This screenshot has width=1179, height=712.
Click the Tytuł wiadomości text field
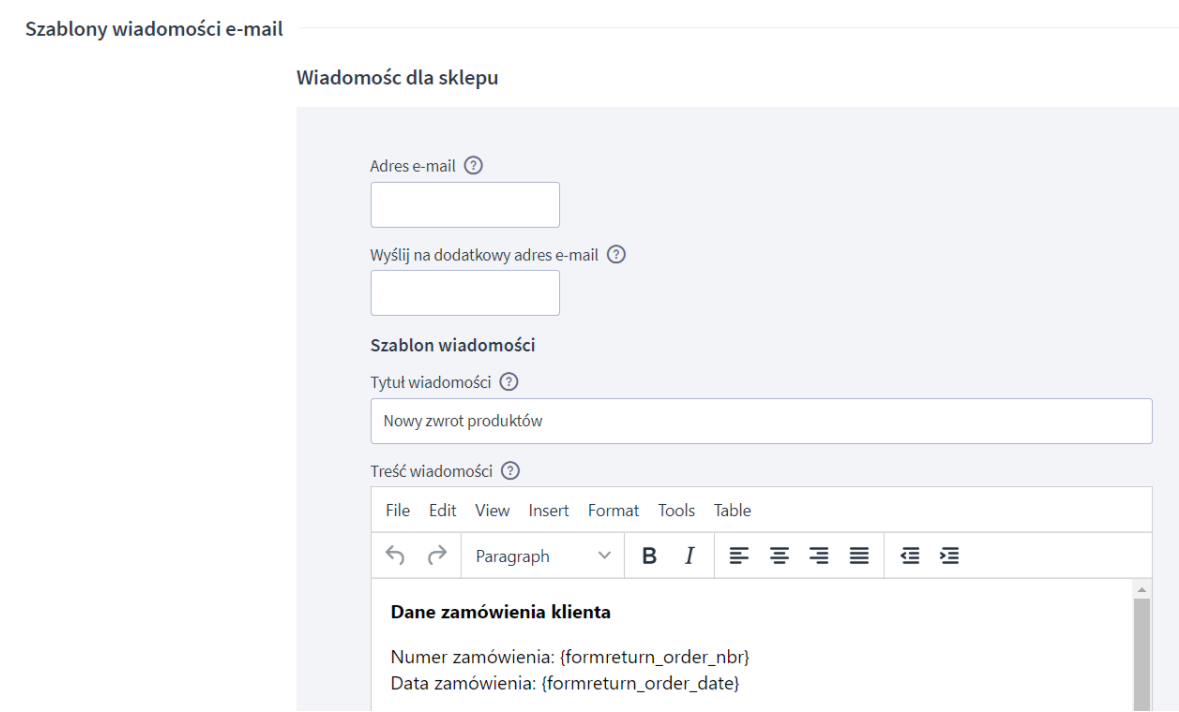(761, 421)
